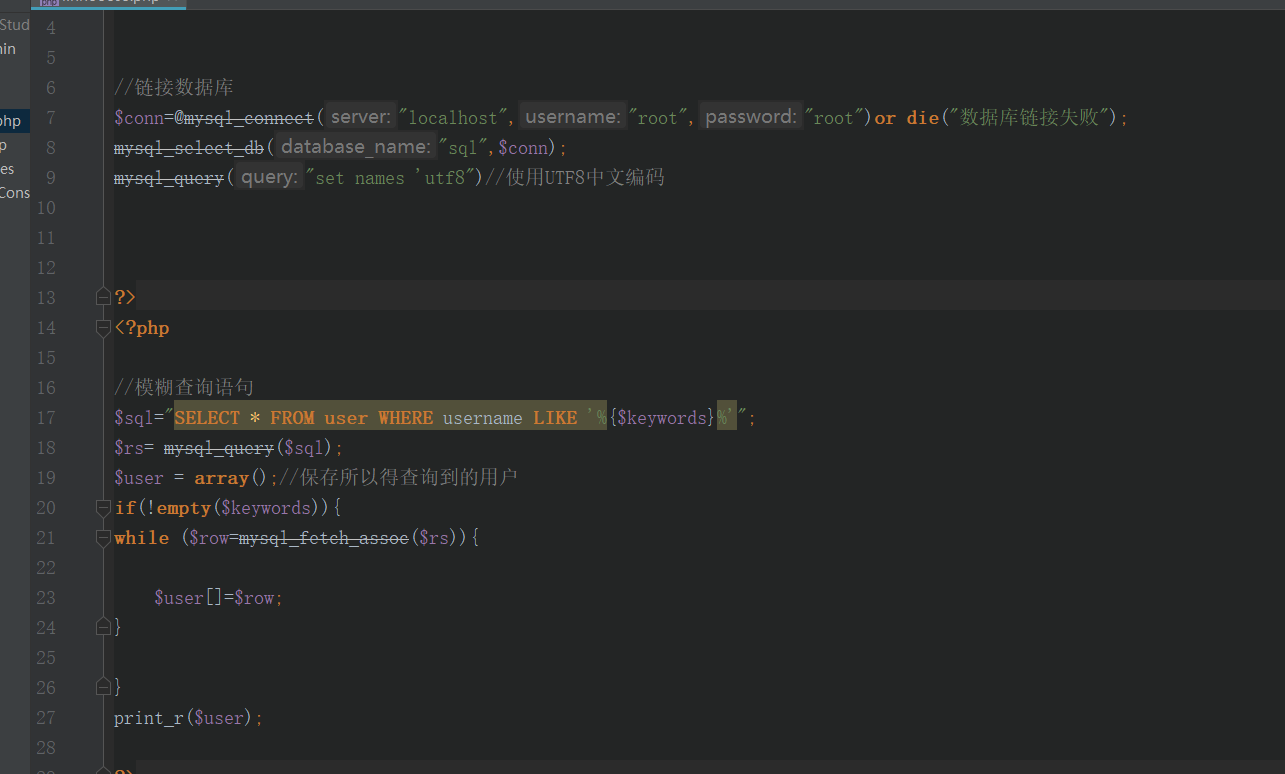Click the print_r function call
This screenshot has height=774, width=1285.
tap(149, 718)
